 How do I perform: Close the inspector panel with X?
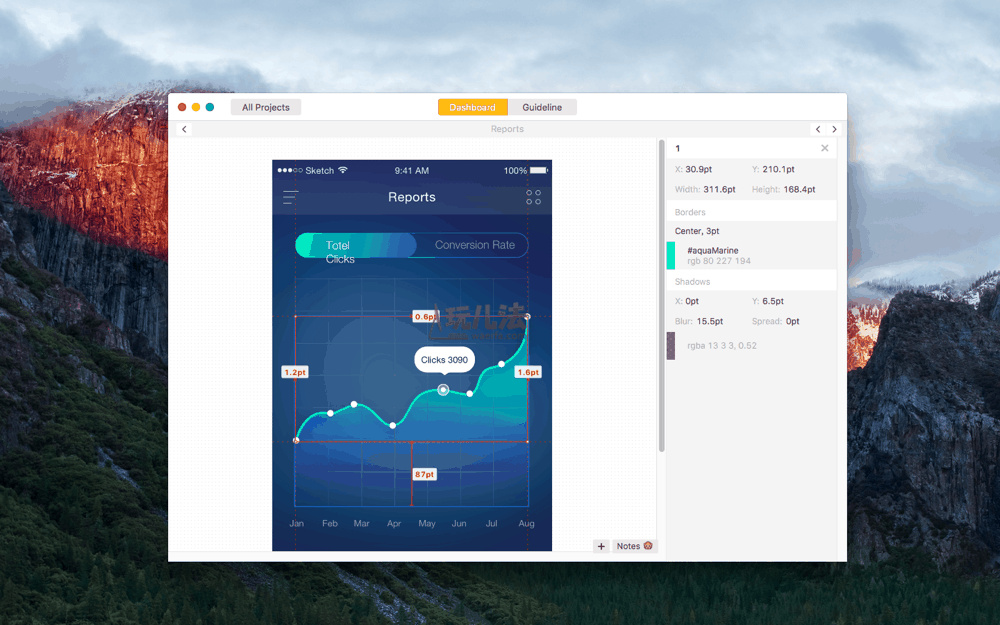[825, 148]
